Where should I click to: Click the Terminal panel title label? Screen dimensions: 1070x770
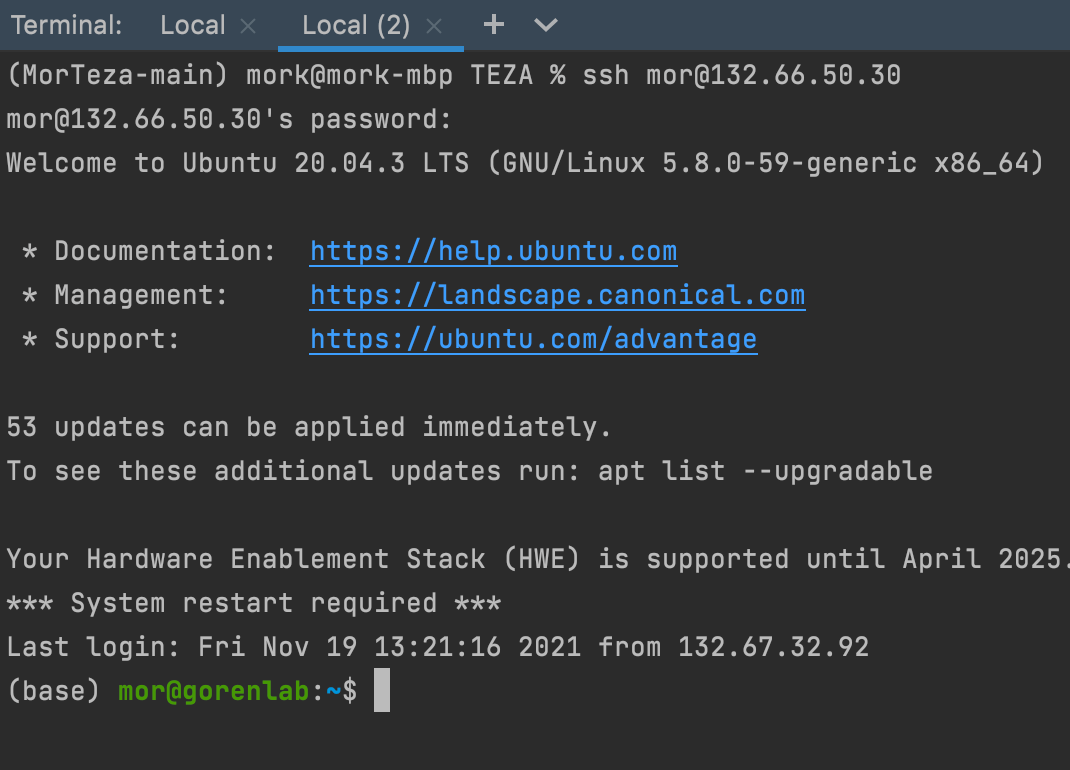66,25
